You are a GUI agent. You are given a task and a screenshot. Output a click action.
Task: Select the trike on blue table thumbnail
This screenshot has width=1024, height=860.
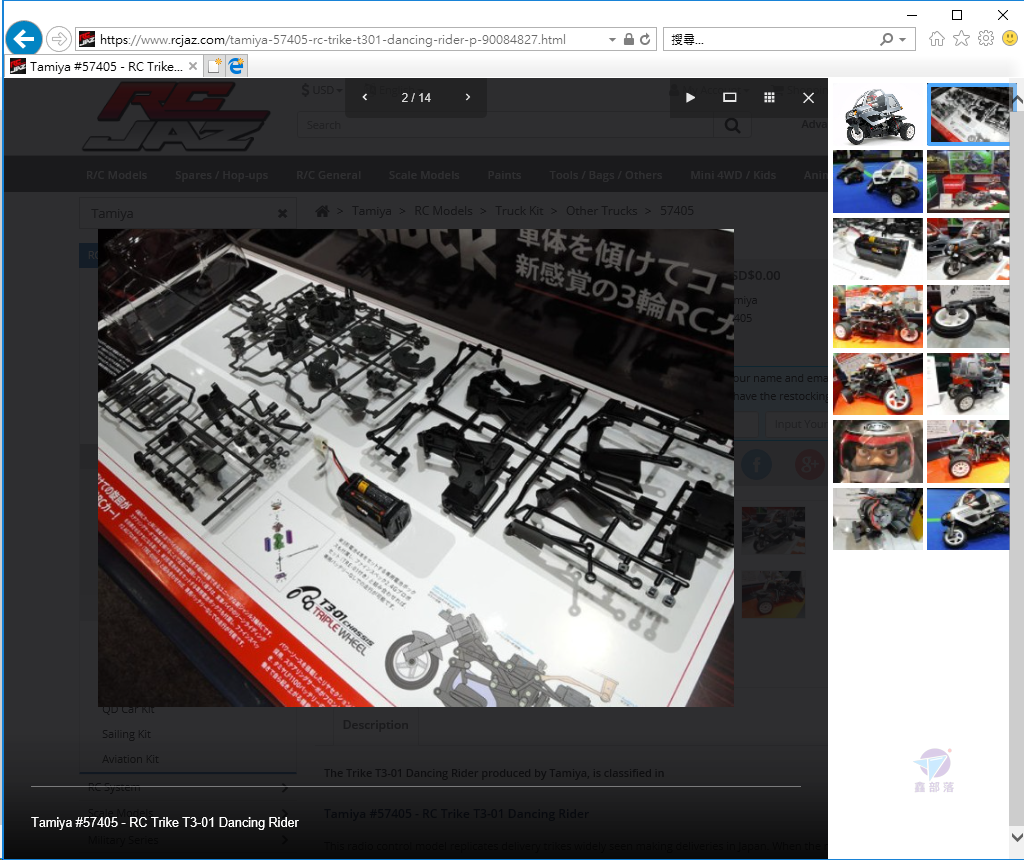(x=878, y=182)
